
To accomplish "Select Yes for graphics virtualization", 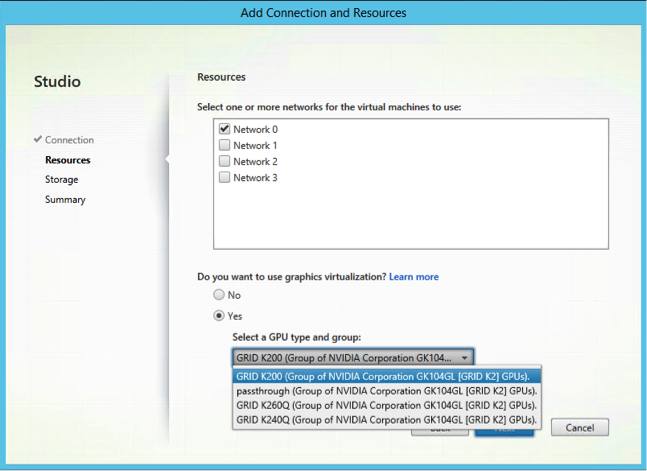I will click(219, 315).
